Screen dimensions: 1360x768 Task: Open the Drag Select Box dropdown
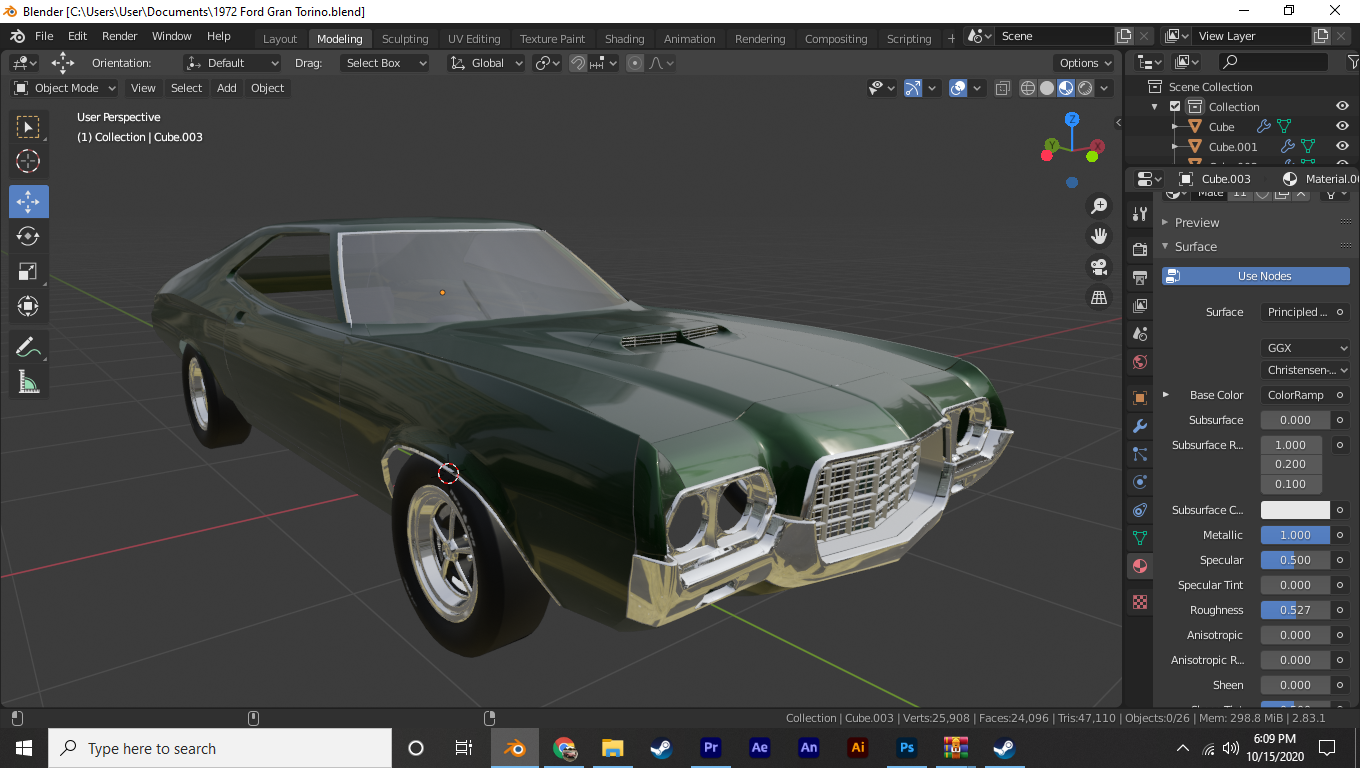[384, 63]
